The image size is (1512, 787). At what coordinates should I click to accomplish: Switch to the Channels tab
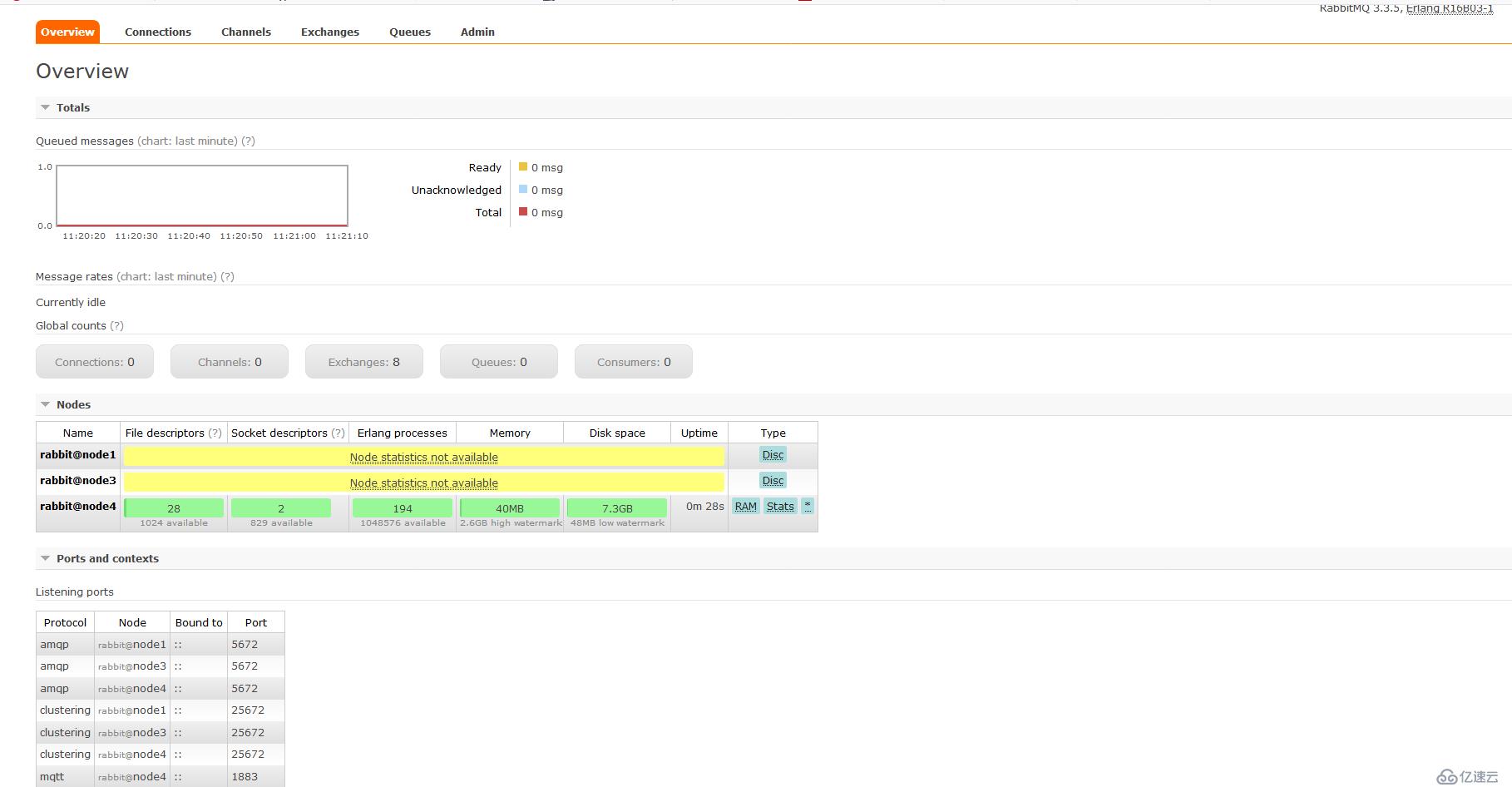[246, 32]
